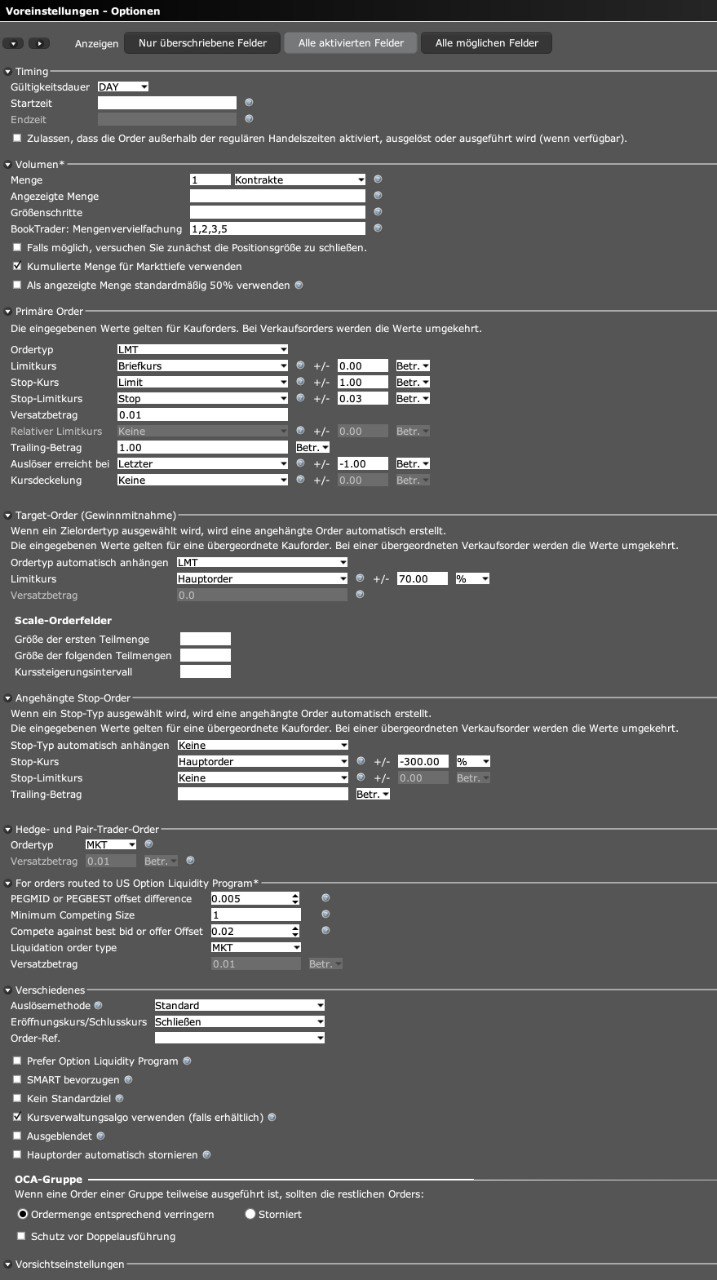Open the Gültigkeitsdauer DAY dropdown
The height and width of the screenshot is (1280, 717).
(x=123, y=87)
